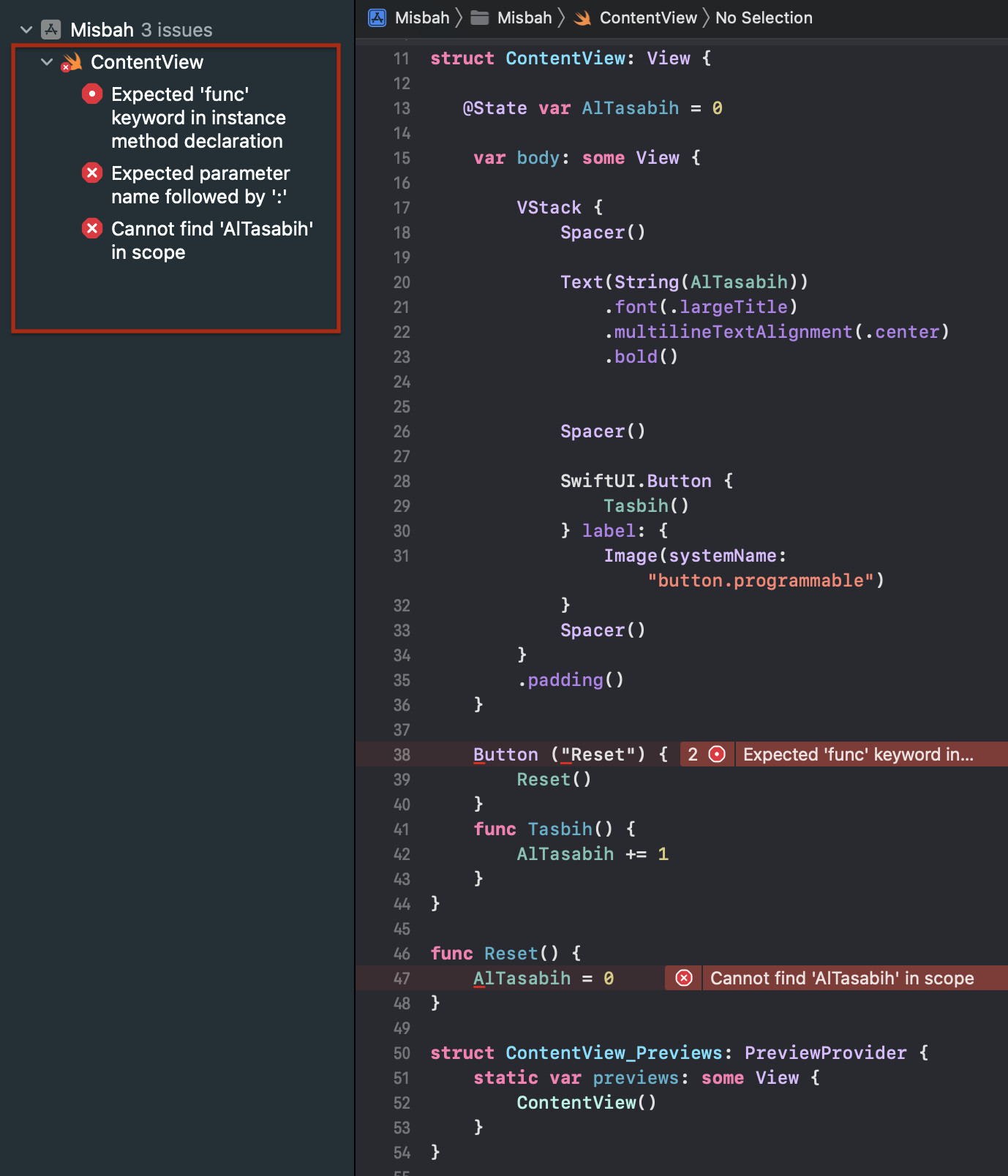Place cursor on 'struct ContentView: View' line
Image resolution: width=1008 pixels, height=1176 pixels.
tap(571, 59)
